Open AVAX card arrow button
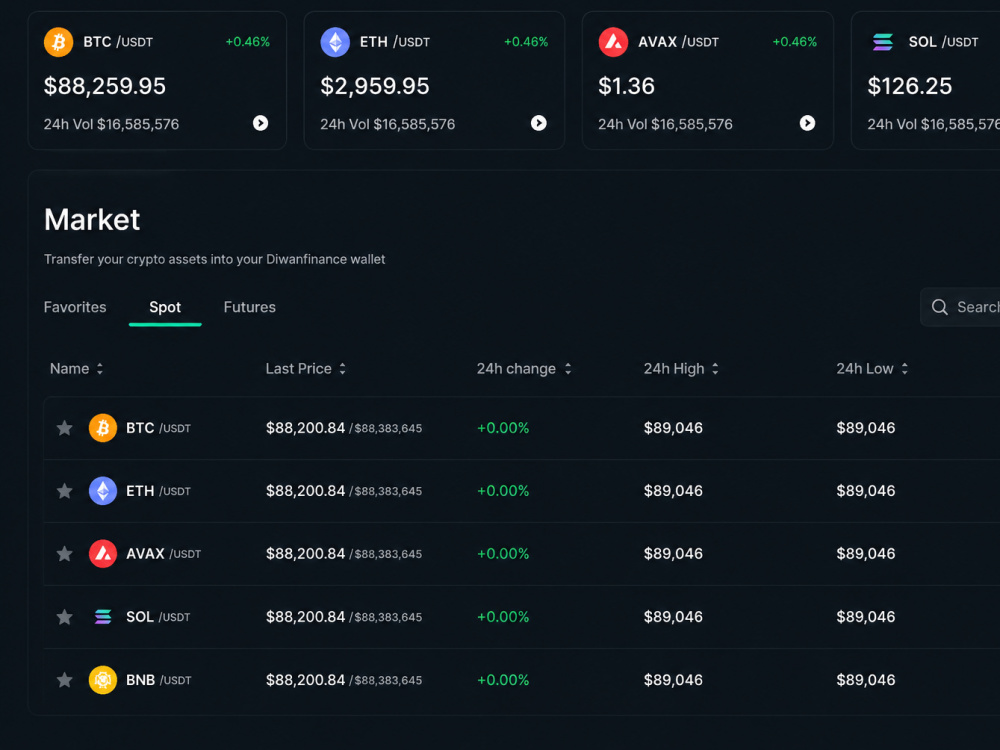 [x=807, y=123]
